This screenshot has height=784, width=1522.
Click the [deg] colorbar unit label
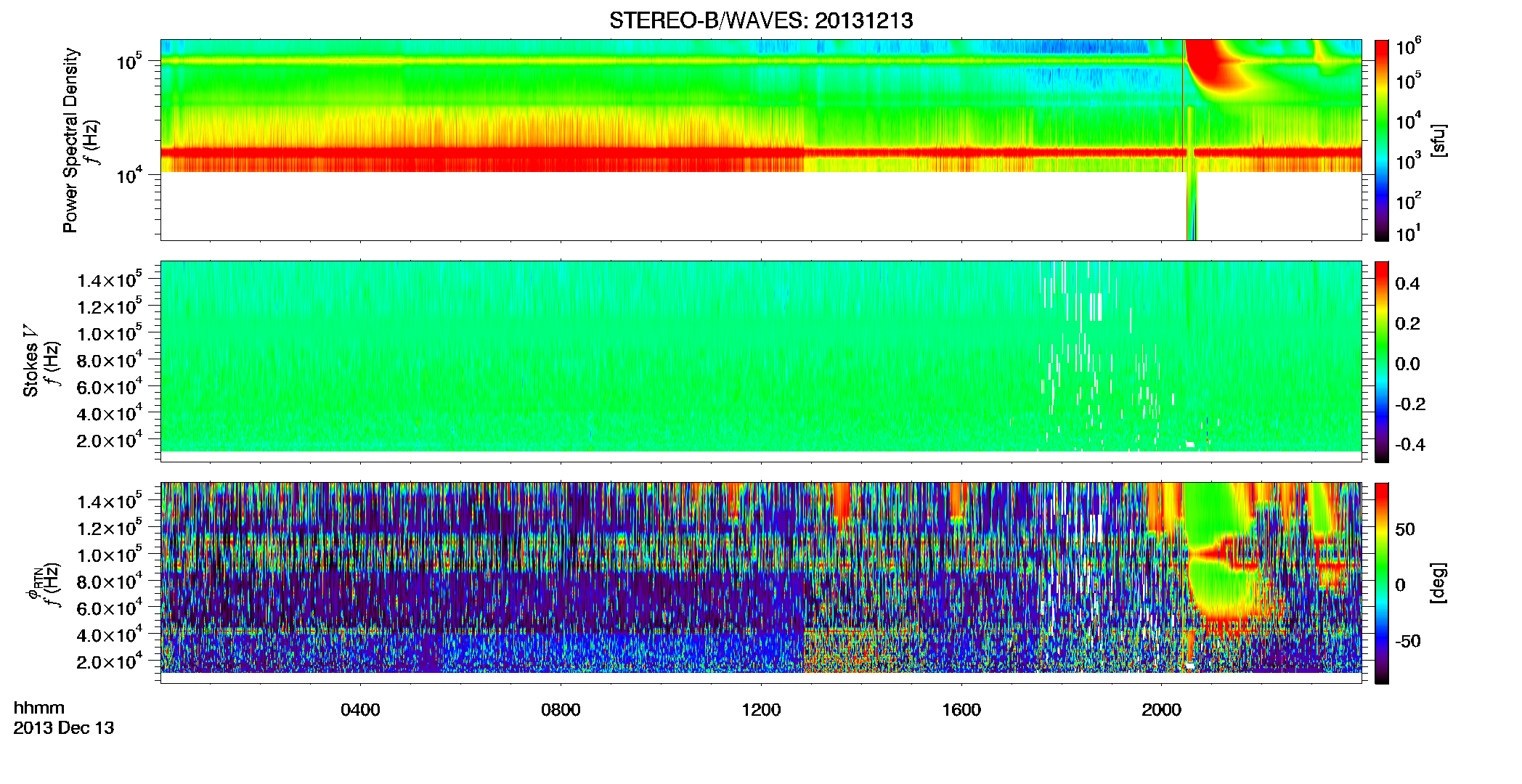pyautogui.click(x=1438, y=583)
